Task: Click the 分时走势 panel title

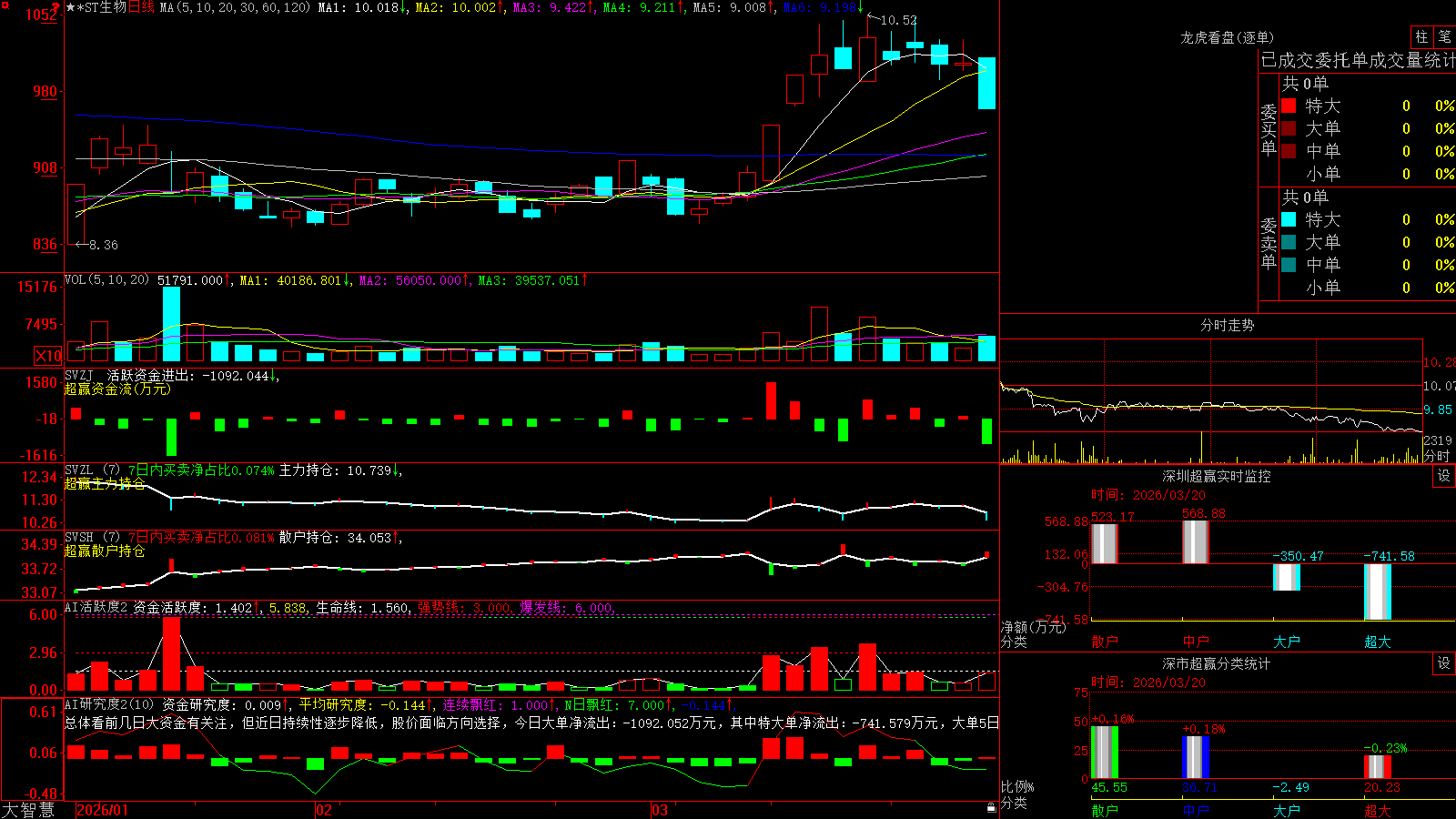Action: pos(1227,325)
